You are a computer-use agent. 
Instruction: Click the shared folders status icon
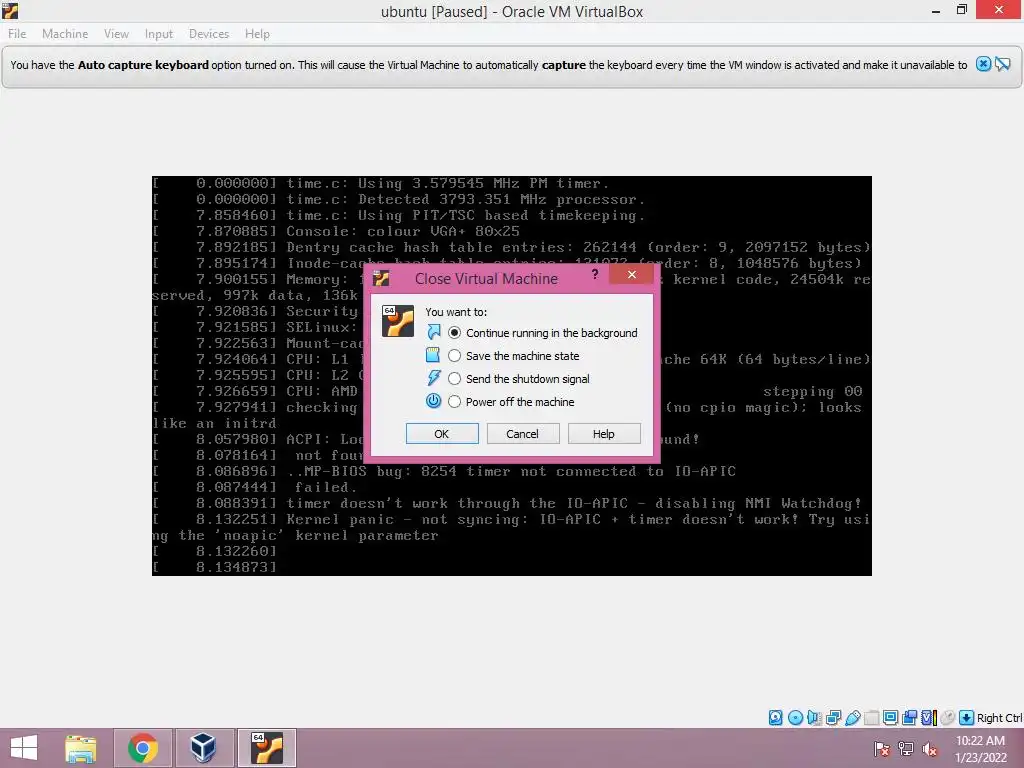coord(871,718)
